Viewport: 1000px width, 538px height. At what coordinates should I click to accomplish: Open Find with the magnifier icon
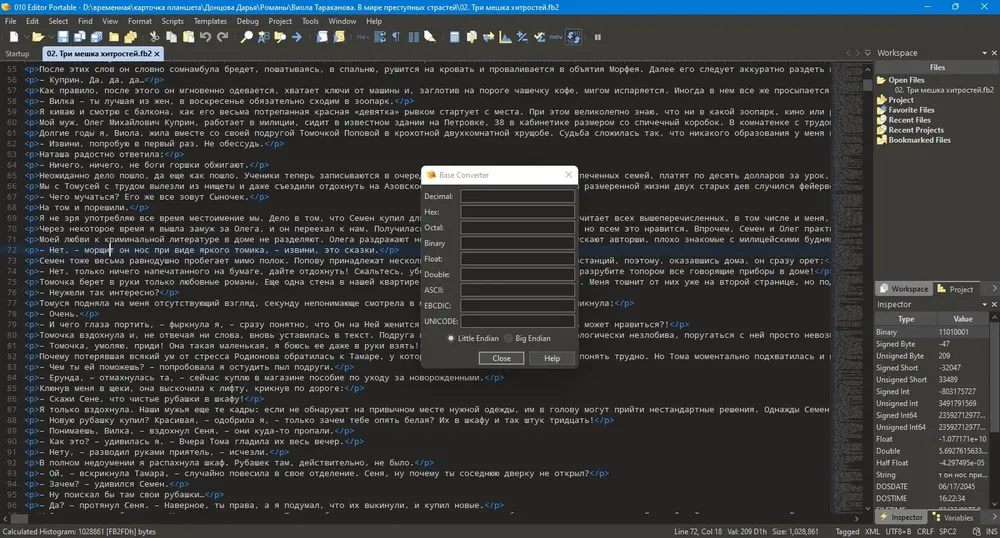246,37
